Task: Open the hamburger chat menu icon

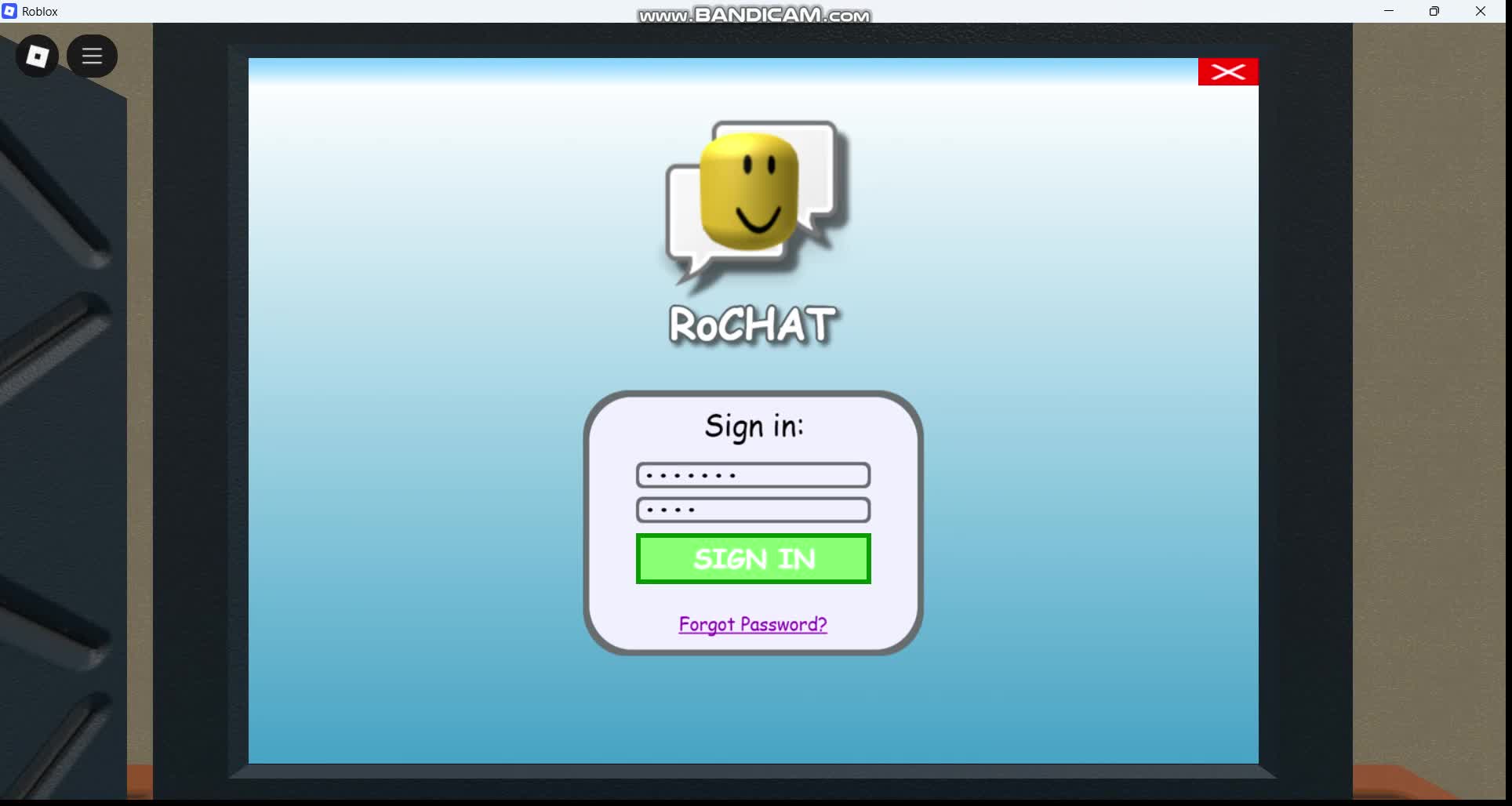Action: point(92,56)
